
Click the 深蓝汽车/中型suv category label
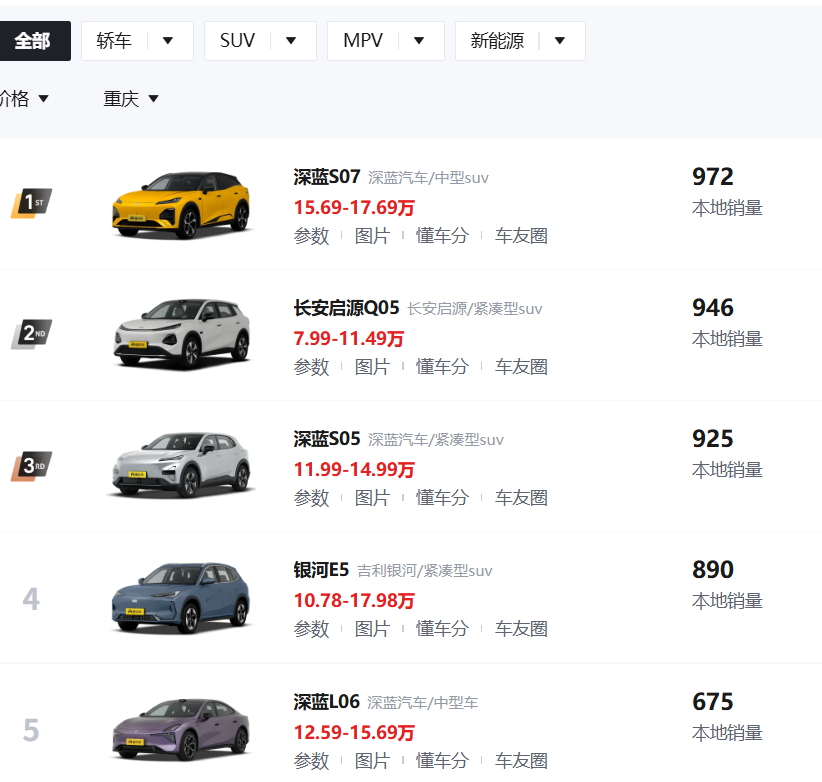(x=428, y=178)
